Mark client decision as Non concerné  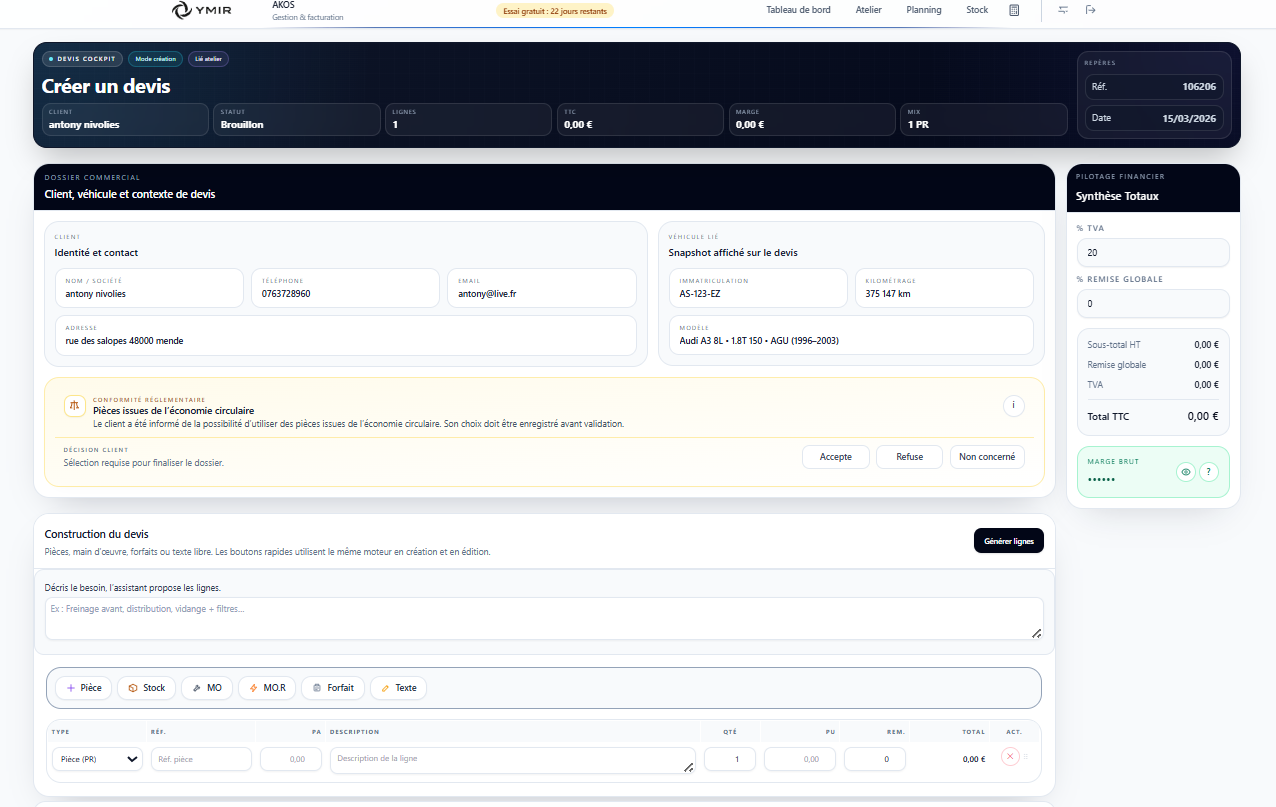pyautogui.click(x=986, y=457)
